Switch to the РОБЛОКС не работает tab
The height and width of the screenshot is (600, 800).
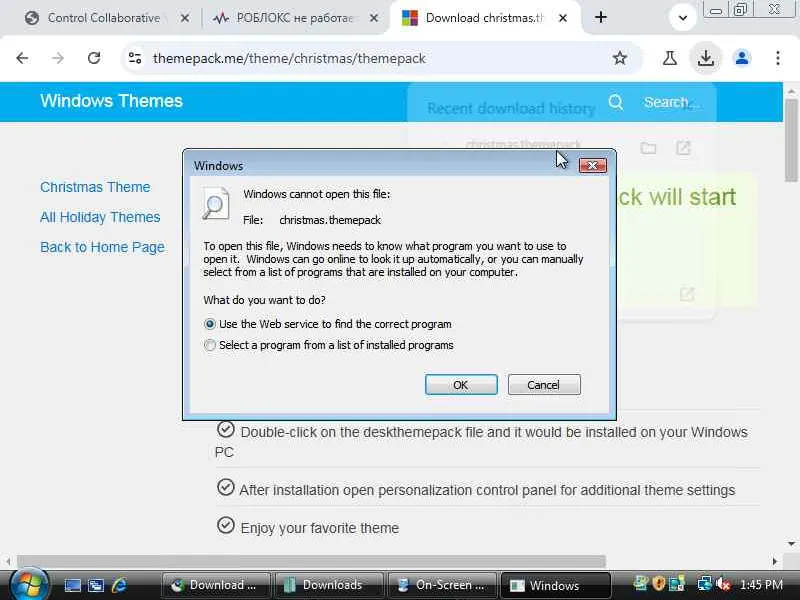tap(294, 18)
